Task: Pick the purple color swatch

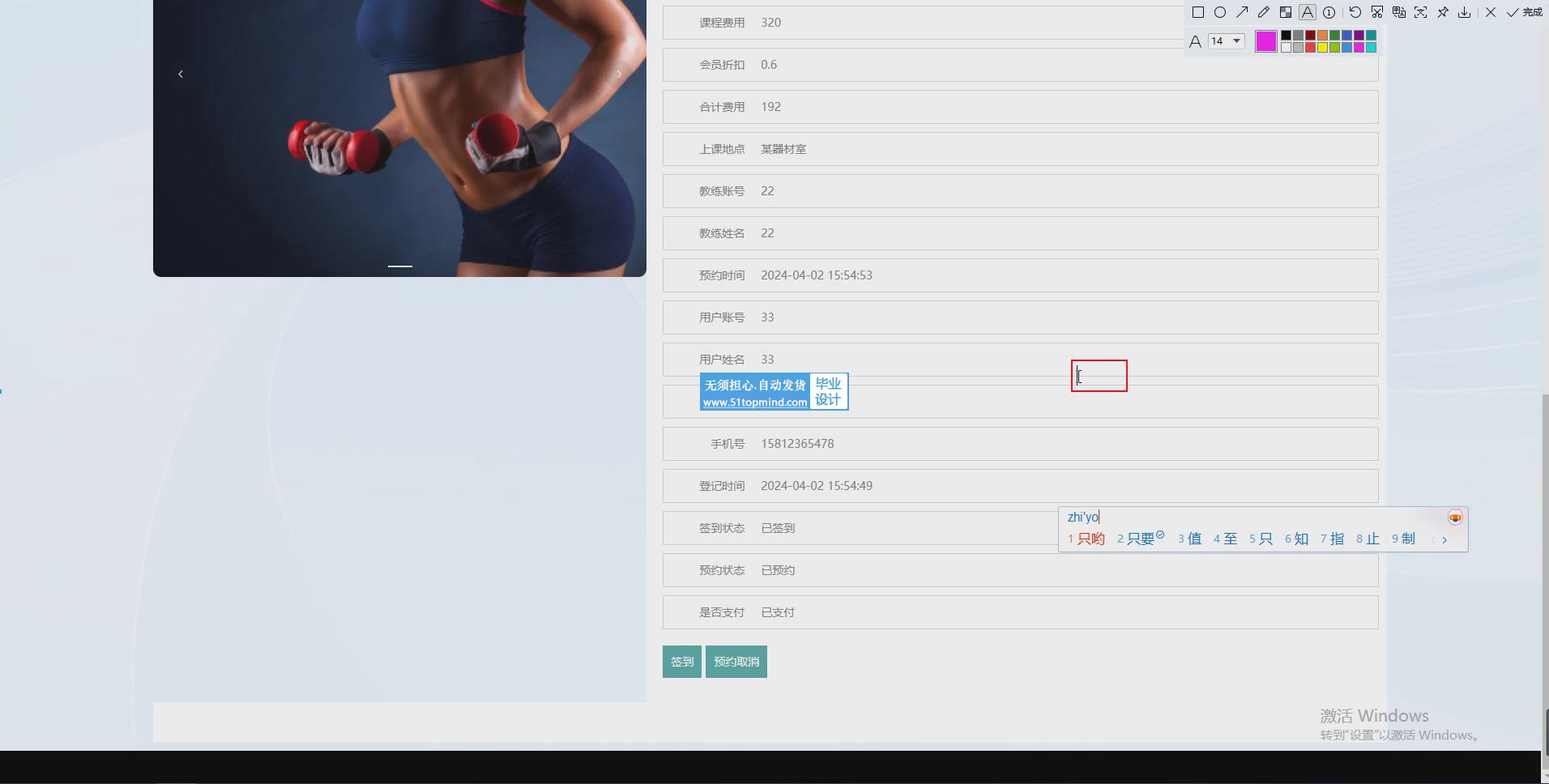Action: coord(1359,35)
